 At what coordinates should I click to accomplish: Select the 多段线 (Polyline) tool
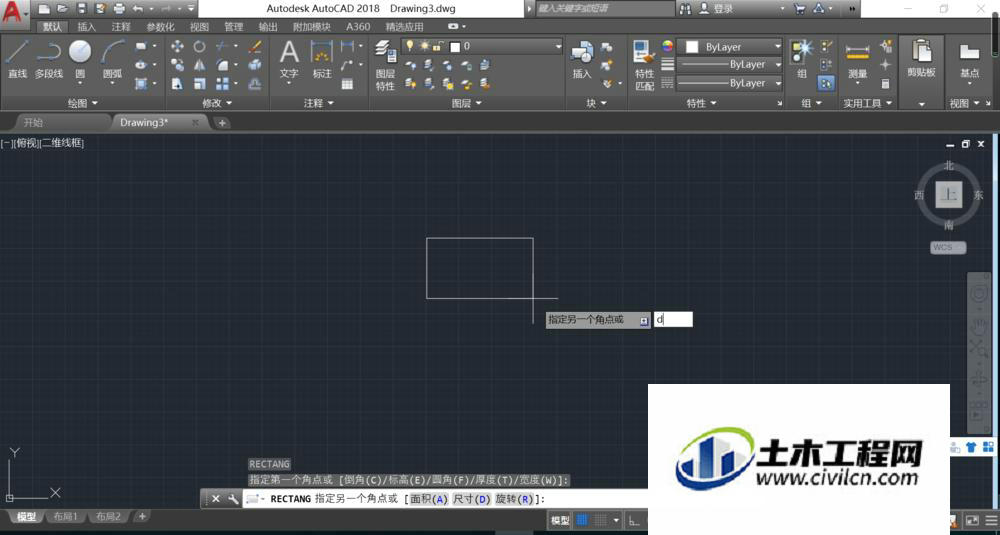48,58
